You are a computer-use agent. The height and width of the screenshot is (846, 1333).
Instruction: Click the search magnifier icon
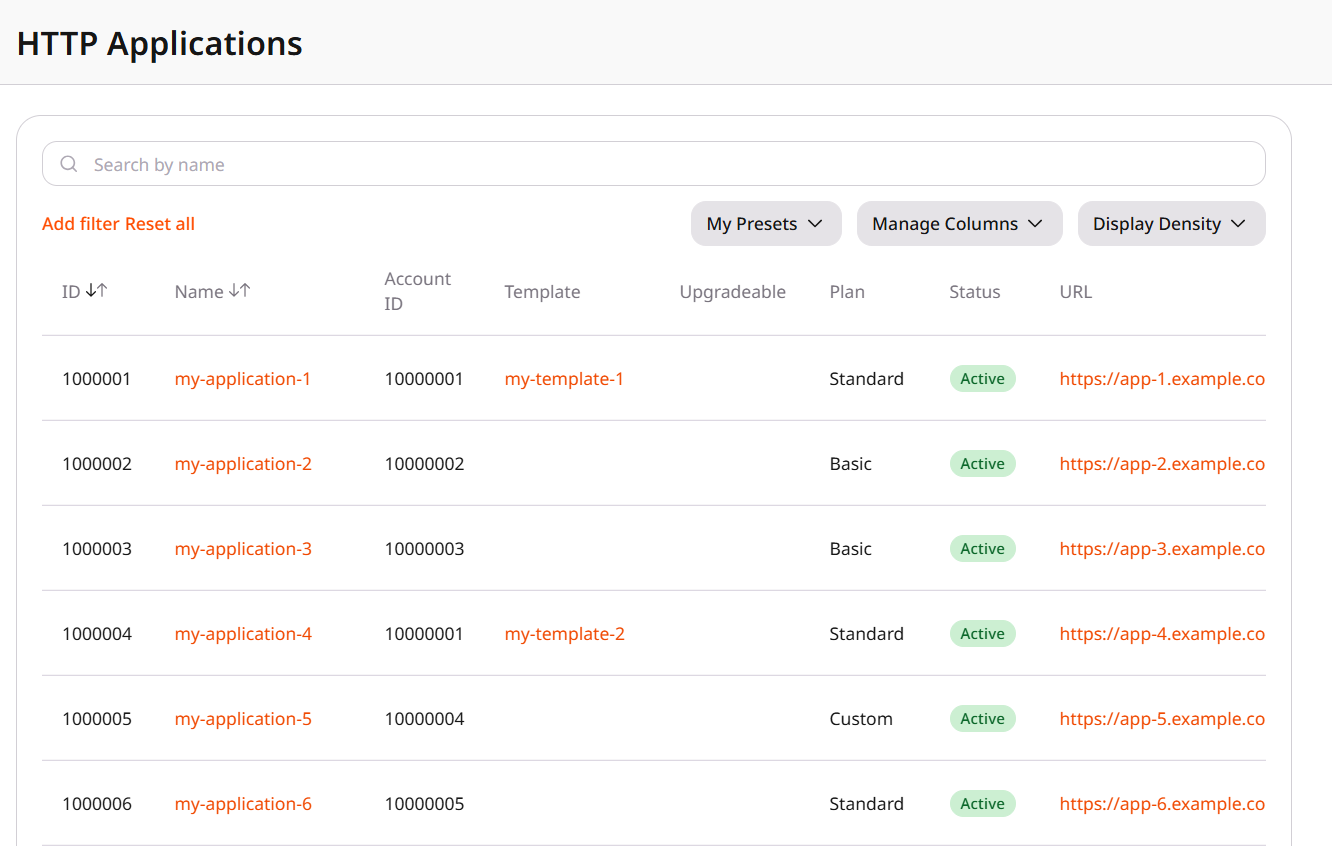coord(69,164)
